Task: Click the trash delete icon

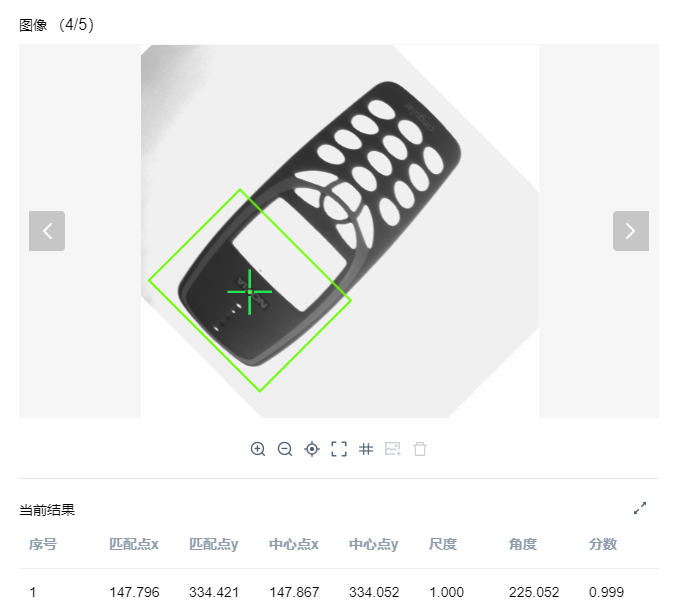Action: click(x=420, y=449)
